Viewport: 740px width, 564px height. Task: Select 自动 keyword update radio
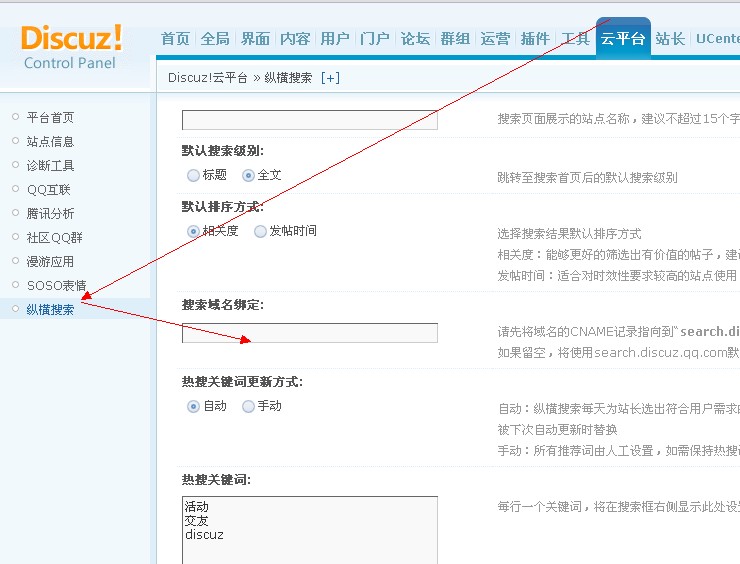[x=193, y=406]
